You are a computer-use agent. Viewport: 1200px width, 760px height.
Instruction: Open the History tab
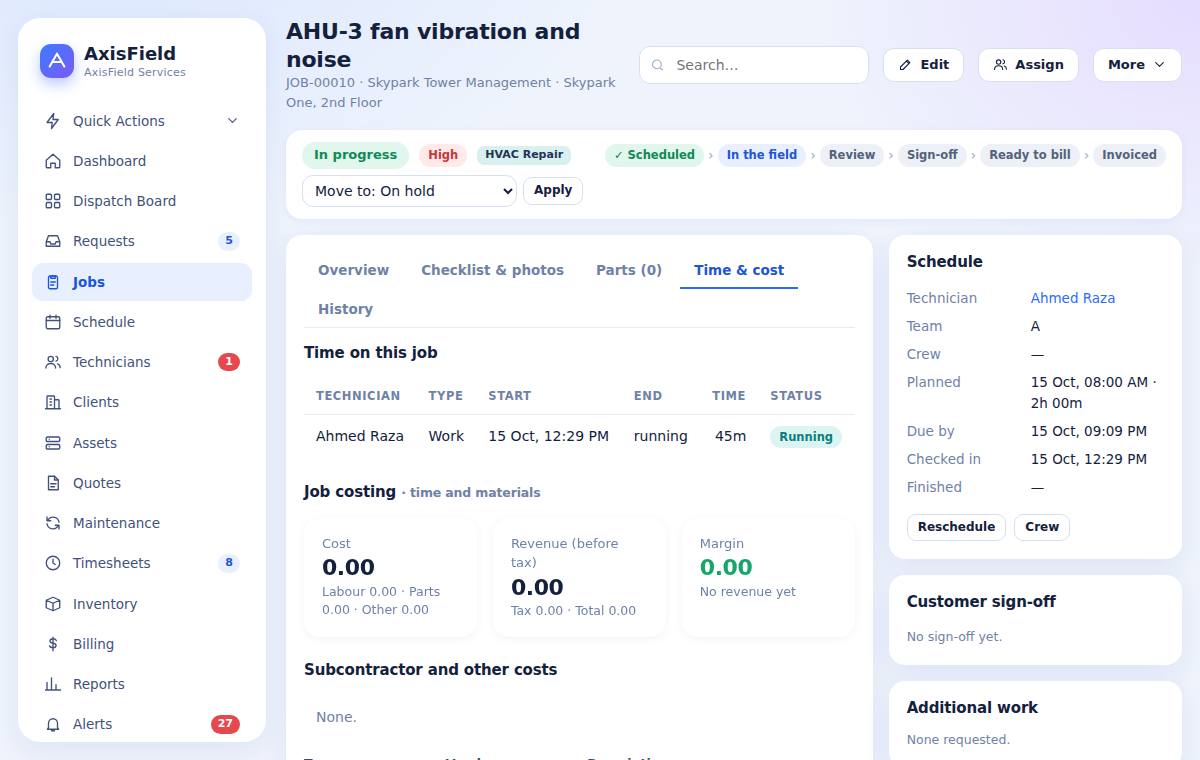coord(345,309)
